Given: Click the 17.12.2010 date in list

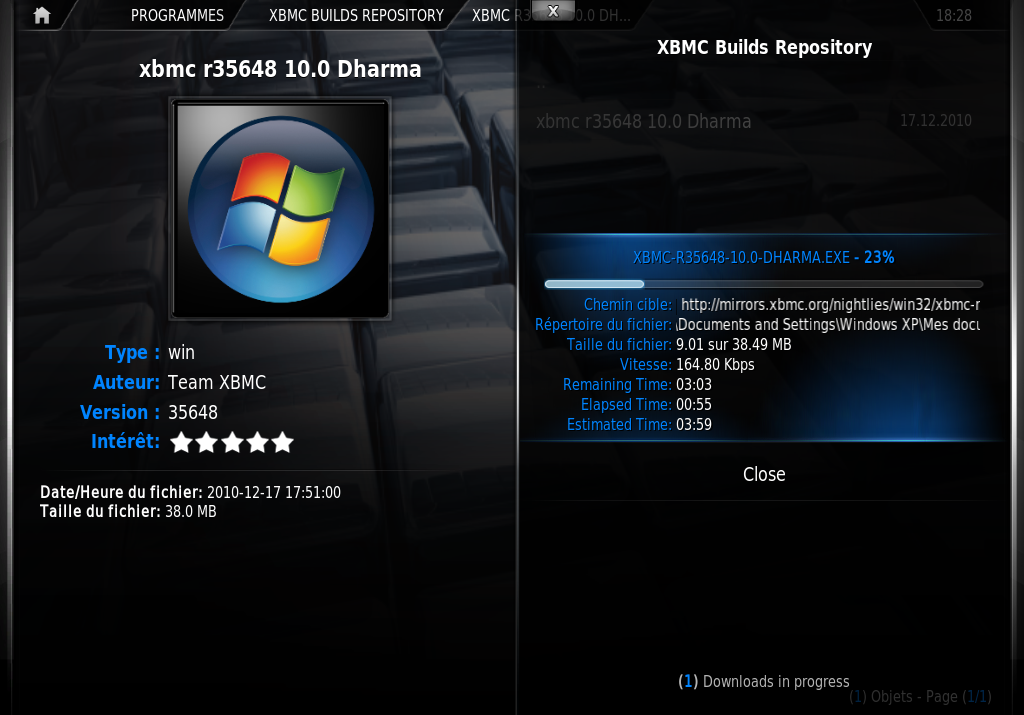Looking at the screenshot, I should coord(936,121).
